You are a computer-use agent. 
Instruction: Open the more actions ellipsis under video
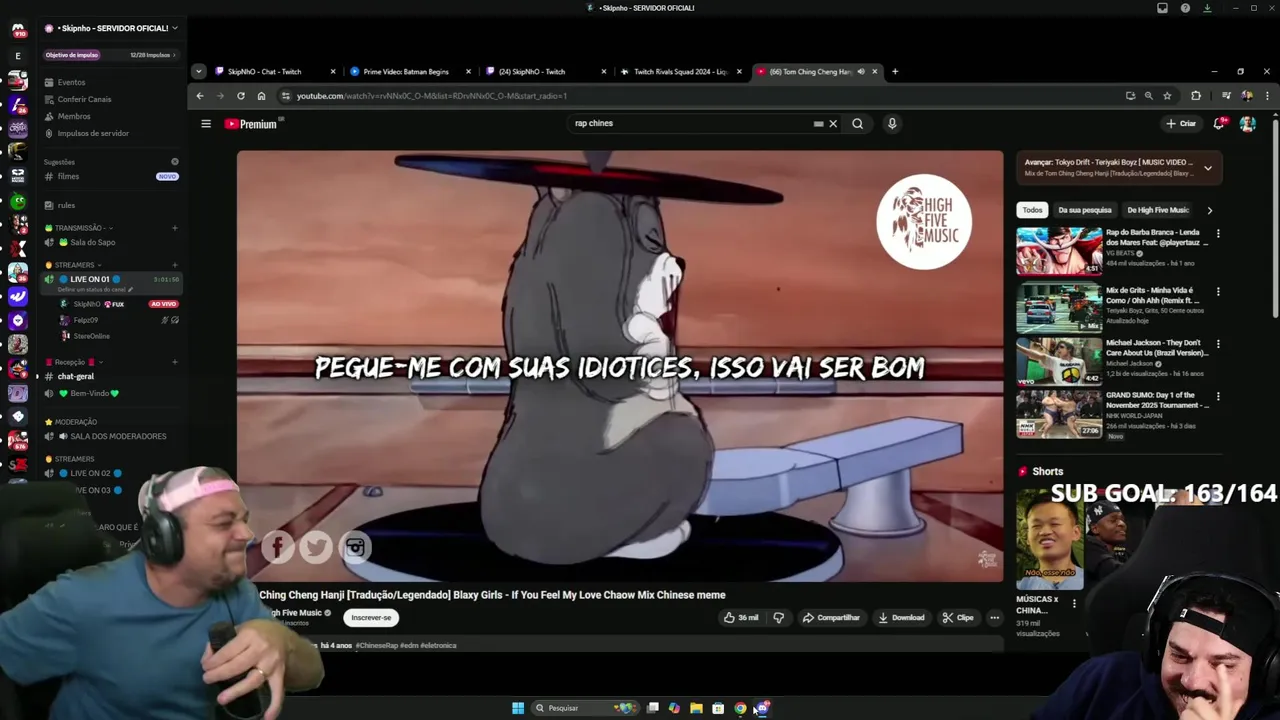click(x=994, y=618)
